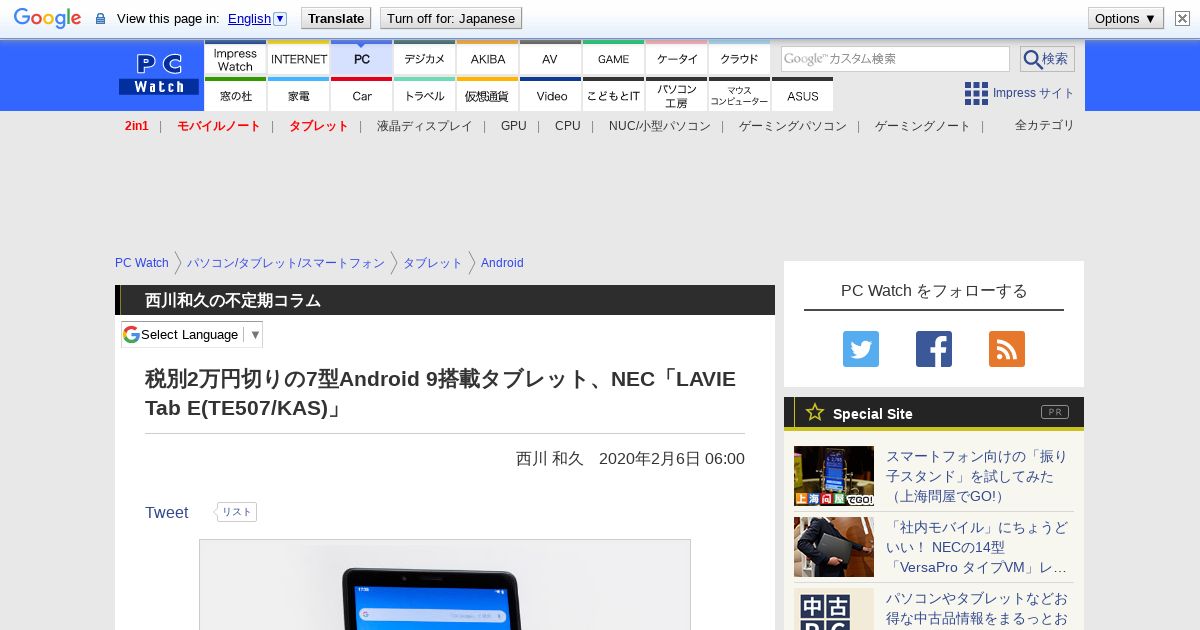The image size is (1200, 630).
Task: Open 社内モバイル VersaPro article link
Action: click(977, 547)
